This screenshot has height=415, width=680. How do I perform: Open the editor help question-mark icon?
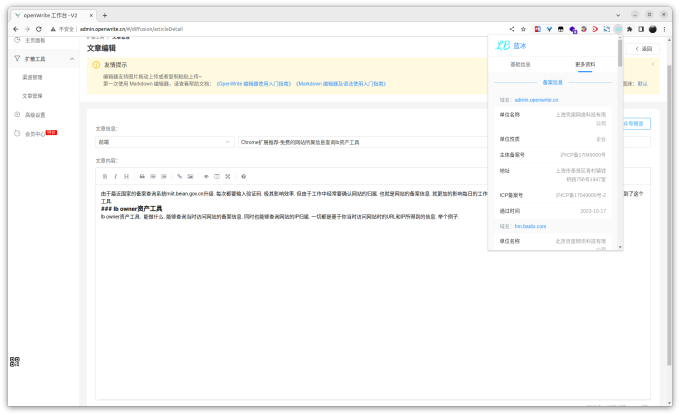243,176
